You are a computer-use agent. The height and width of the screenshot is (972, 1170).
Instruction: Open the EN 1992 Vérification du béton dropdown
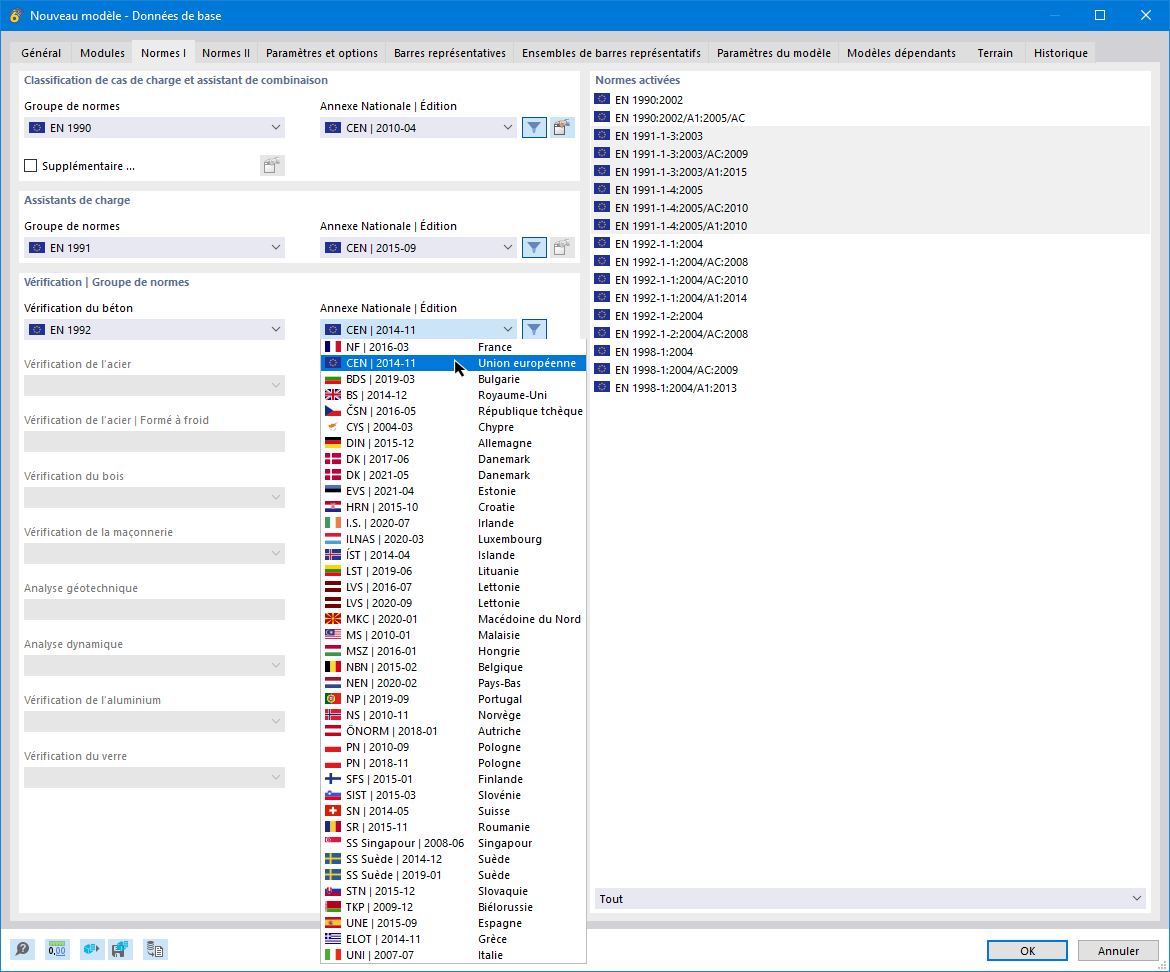coord(154,330)
